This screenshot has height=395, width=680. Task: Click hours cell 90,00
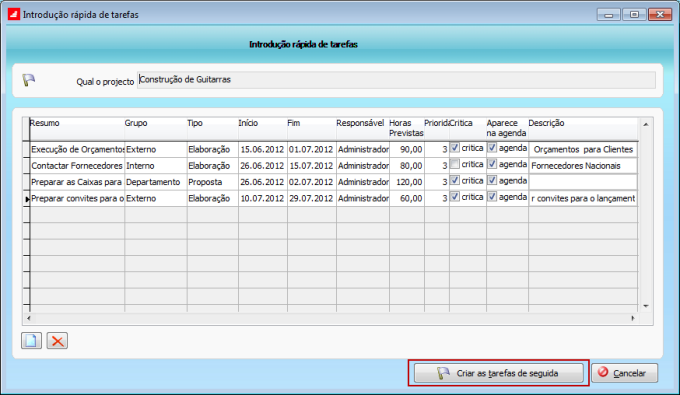(407, 150)
